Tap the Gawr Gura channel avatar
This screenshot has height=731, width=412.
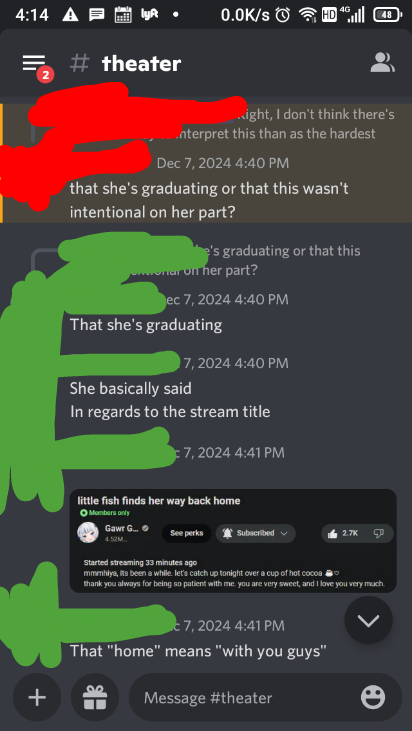click(88, 533)
